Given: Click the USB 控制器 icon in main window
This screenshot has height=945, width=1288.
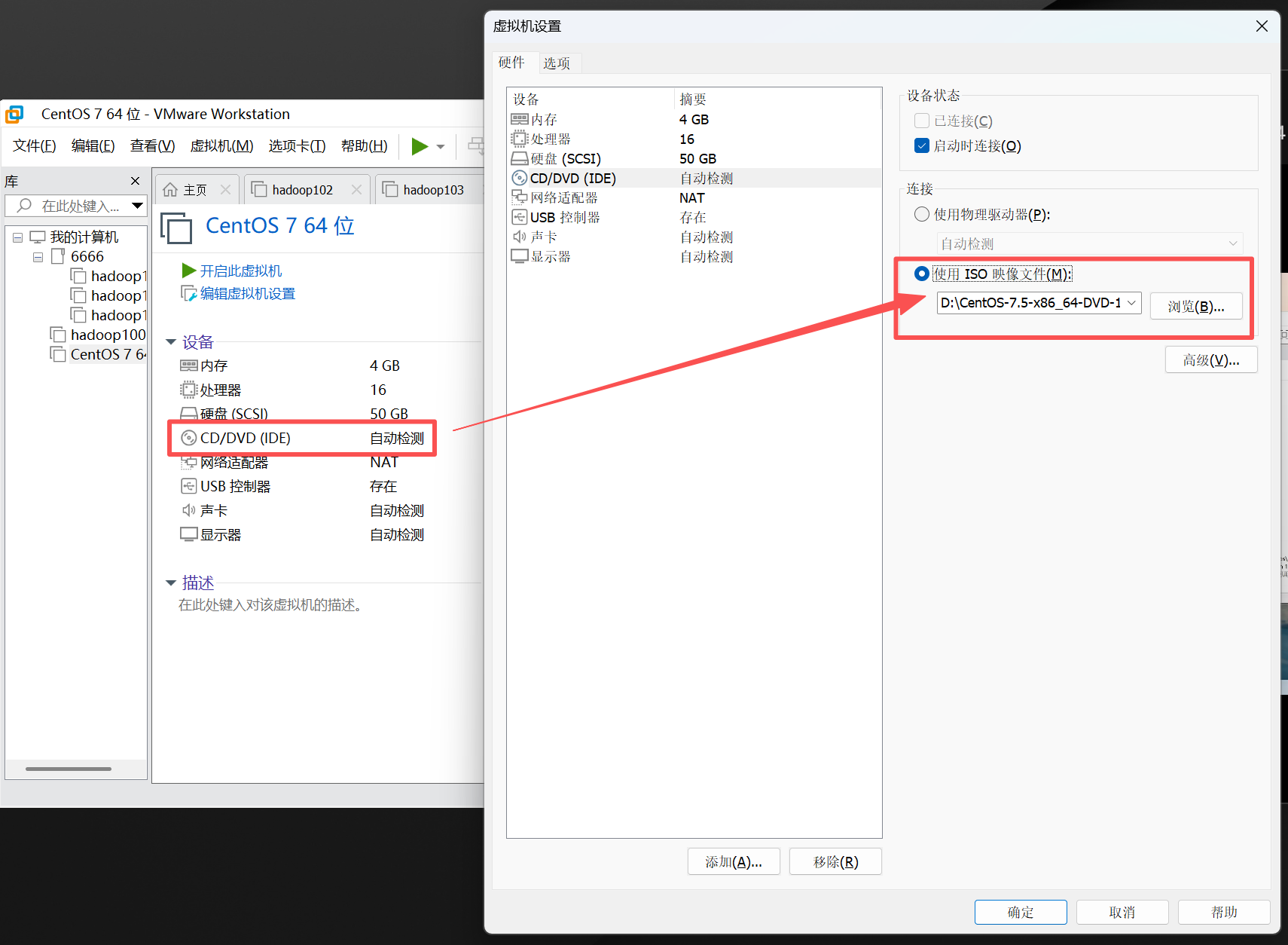Looking at the screenshot, I should 188,486.
